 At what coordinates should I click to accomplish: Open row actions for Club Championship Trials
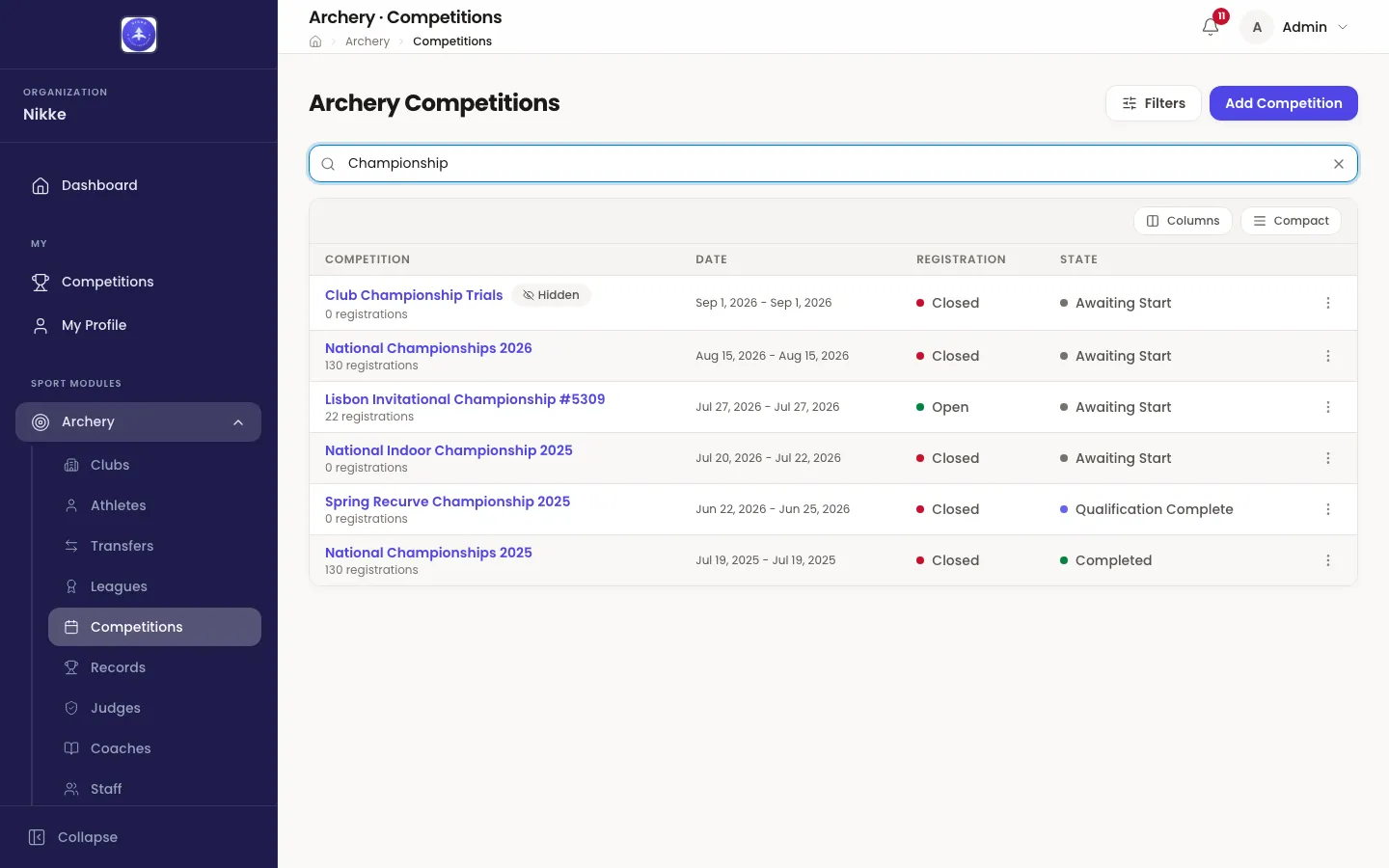(1328, 303)
